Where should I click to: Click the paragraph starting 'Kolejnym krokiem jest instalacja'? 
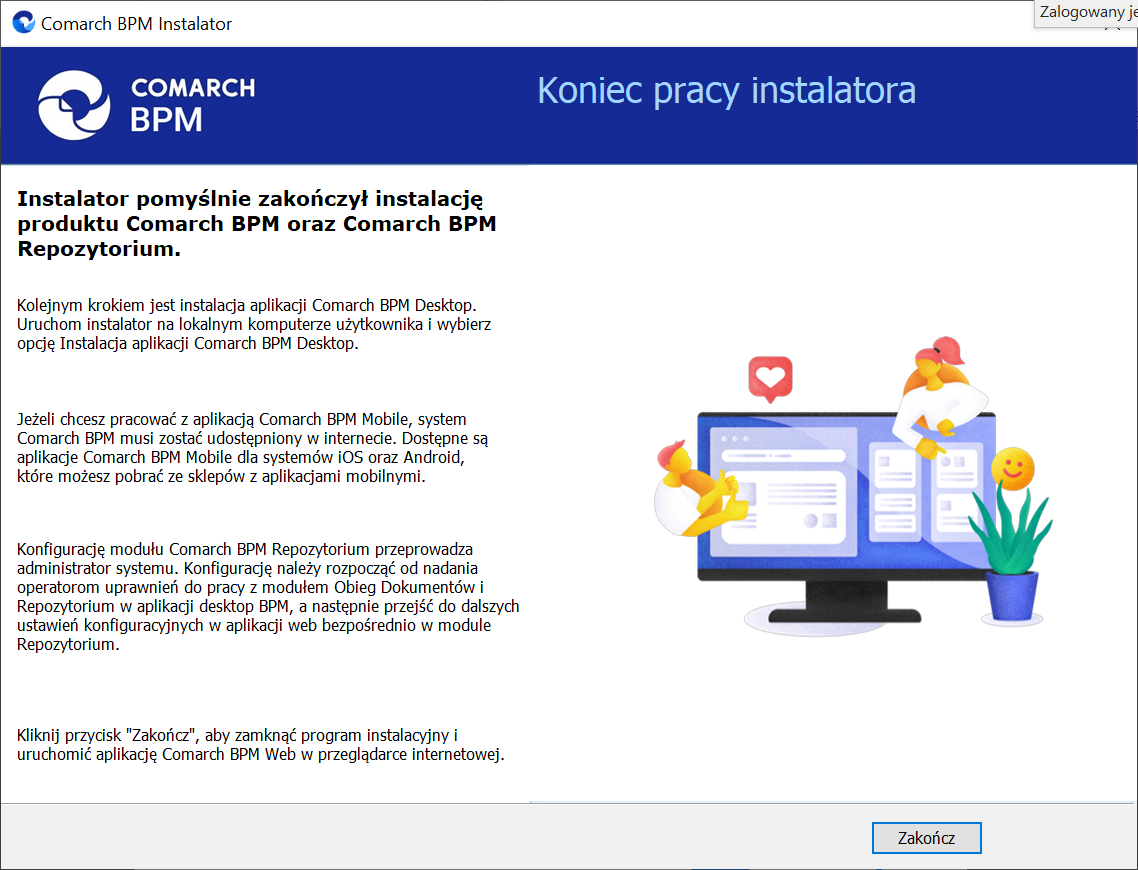click(x=254, y=324)
